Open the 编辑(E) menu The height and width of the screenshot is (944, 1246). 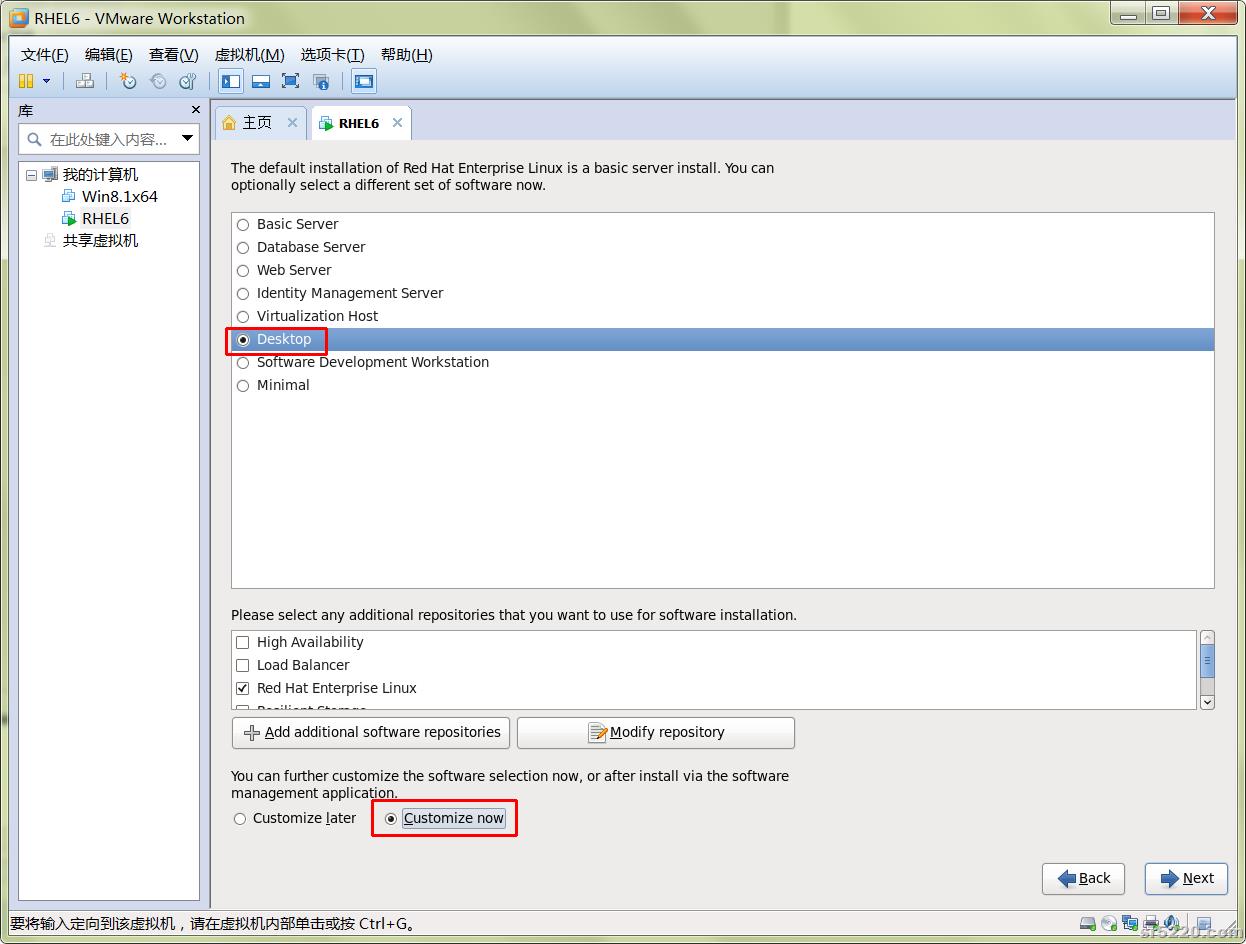point(108,55)
